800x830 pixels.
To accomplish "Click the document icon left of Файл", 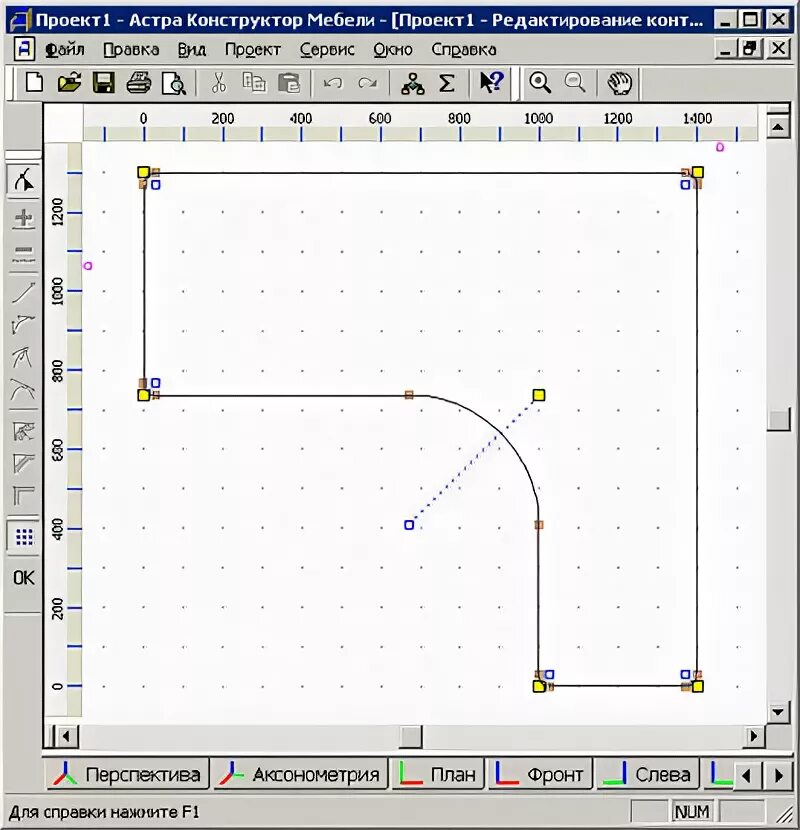I will 24,50.
